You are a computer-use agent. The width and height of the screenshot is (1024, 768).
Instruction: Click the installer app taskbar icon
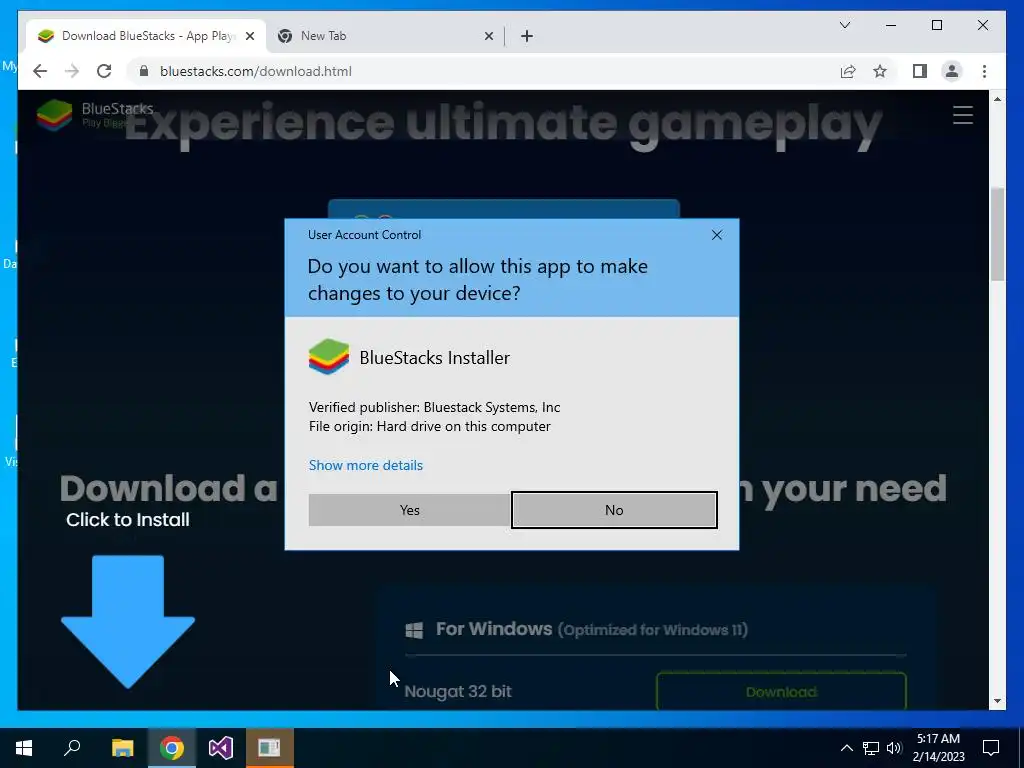269,748
